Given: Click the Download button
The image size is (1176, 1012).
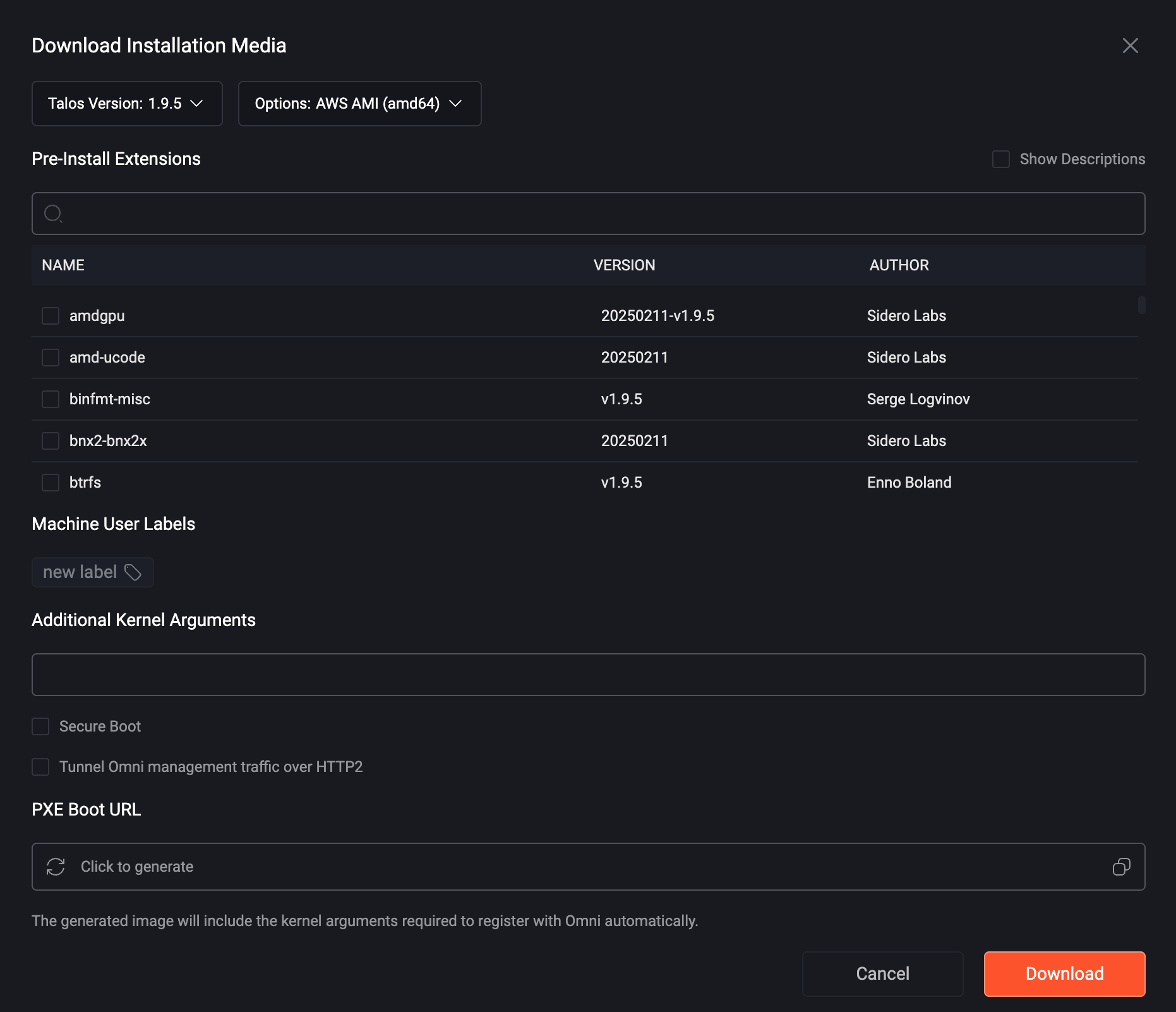Looking at the screenshot, I should (x=1064, y=974).
